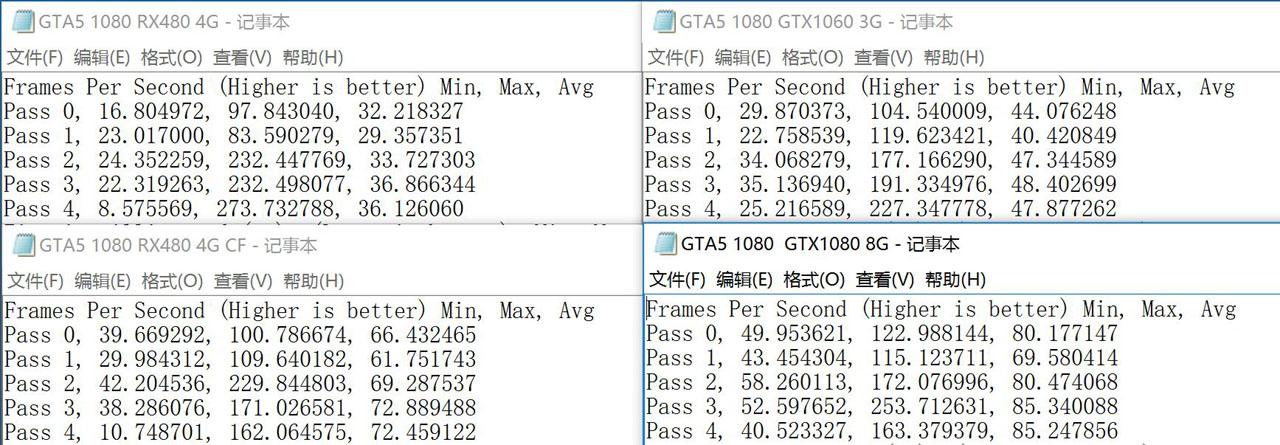
Task: Click Pass 0 line with 32.218327
Action: click(234, 111)
